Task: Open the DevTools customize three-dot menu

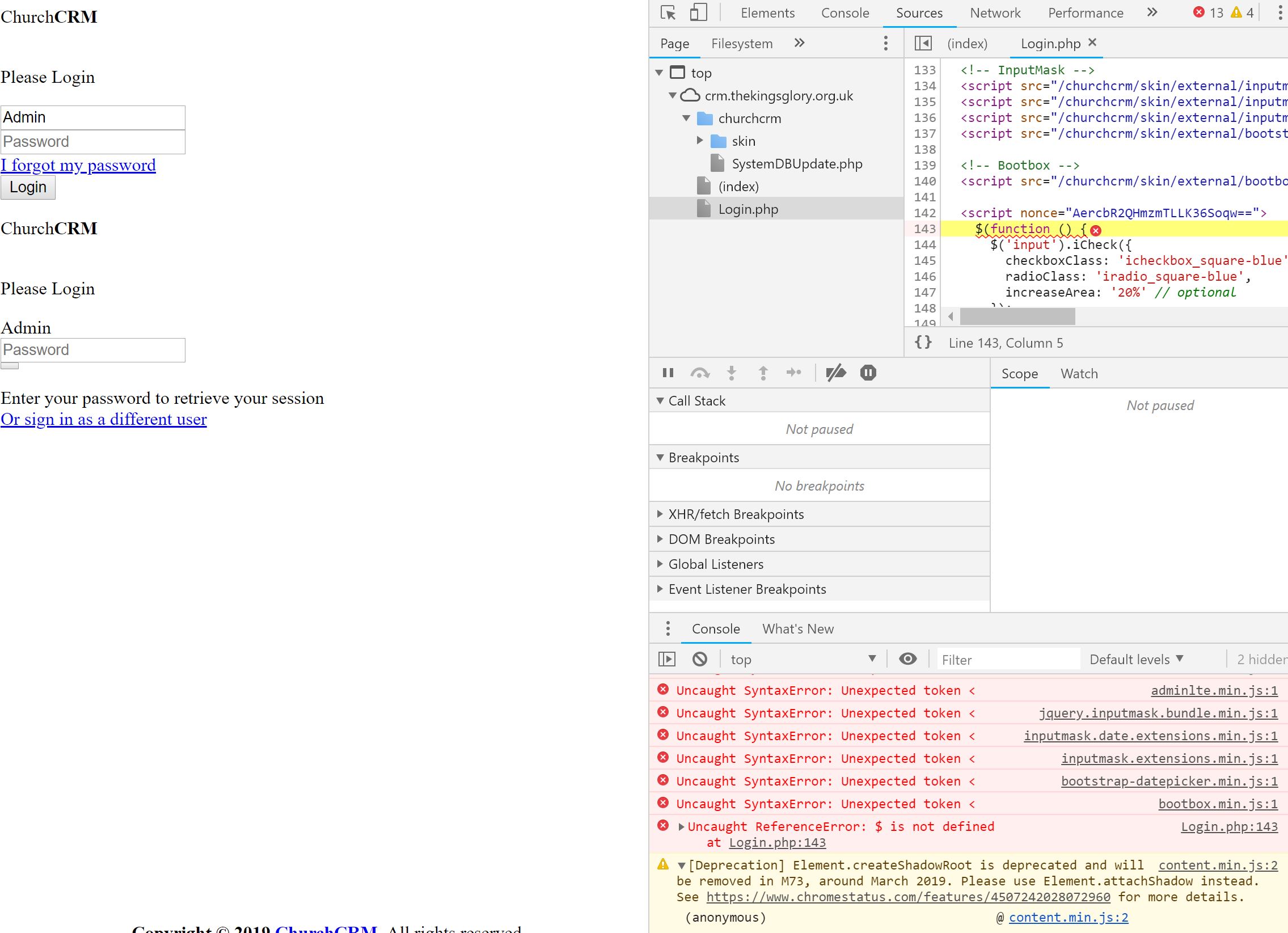Action: click(x=1279, y=12)
